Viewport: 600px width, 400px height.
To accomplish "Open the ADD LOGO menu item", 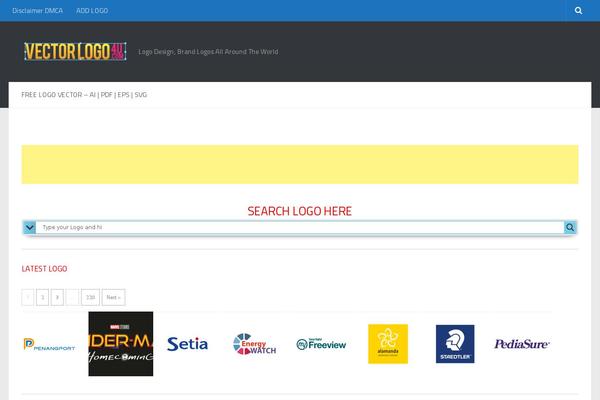I will [92, 11].
